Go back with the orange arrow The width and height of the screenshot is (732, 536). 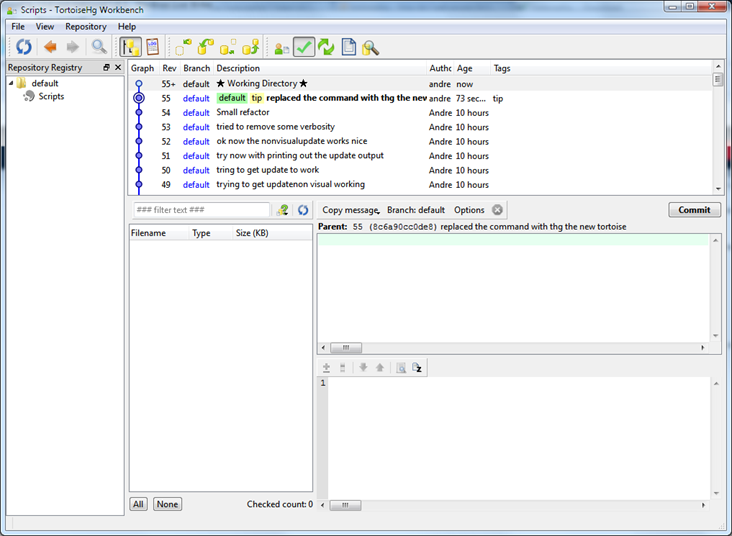50,47
